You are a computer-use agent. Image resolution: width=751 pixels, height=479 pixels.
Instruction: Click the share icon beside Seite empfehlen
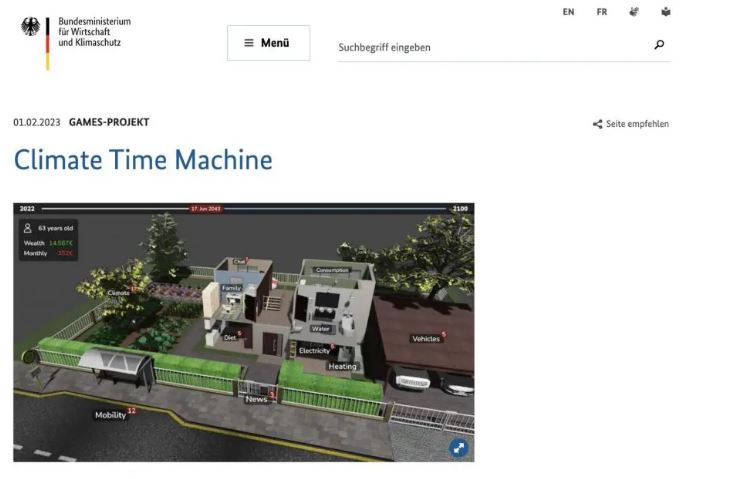click(x=597, y=125)
